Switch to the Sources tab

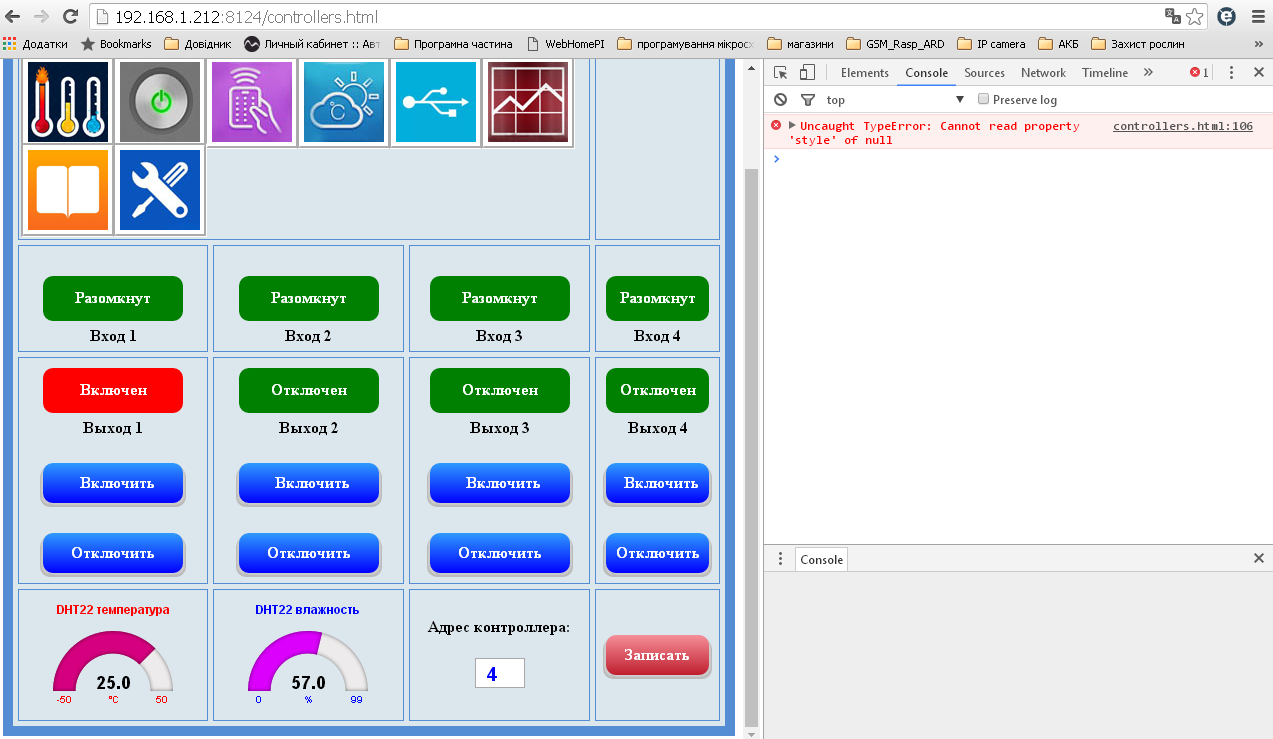pyautogui.click(x=984, y=72)
